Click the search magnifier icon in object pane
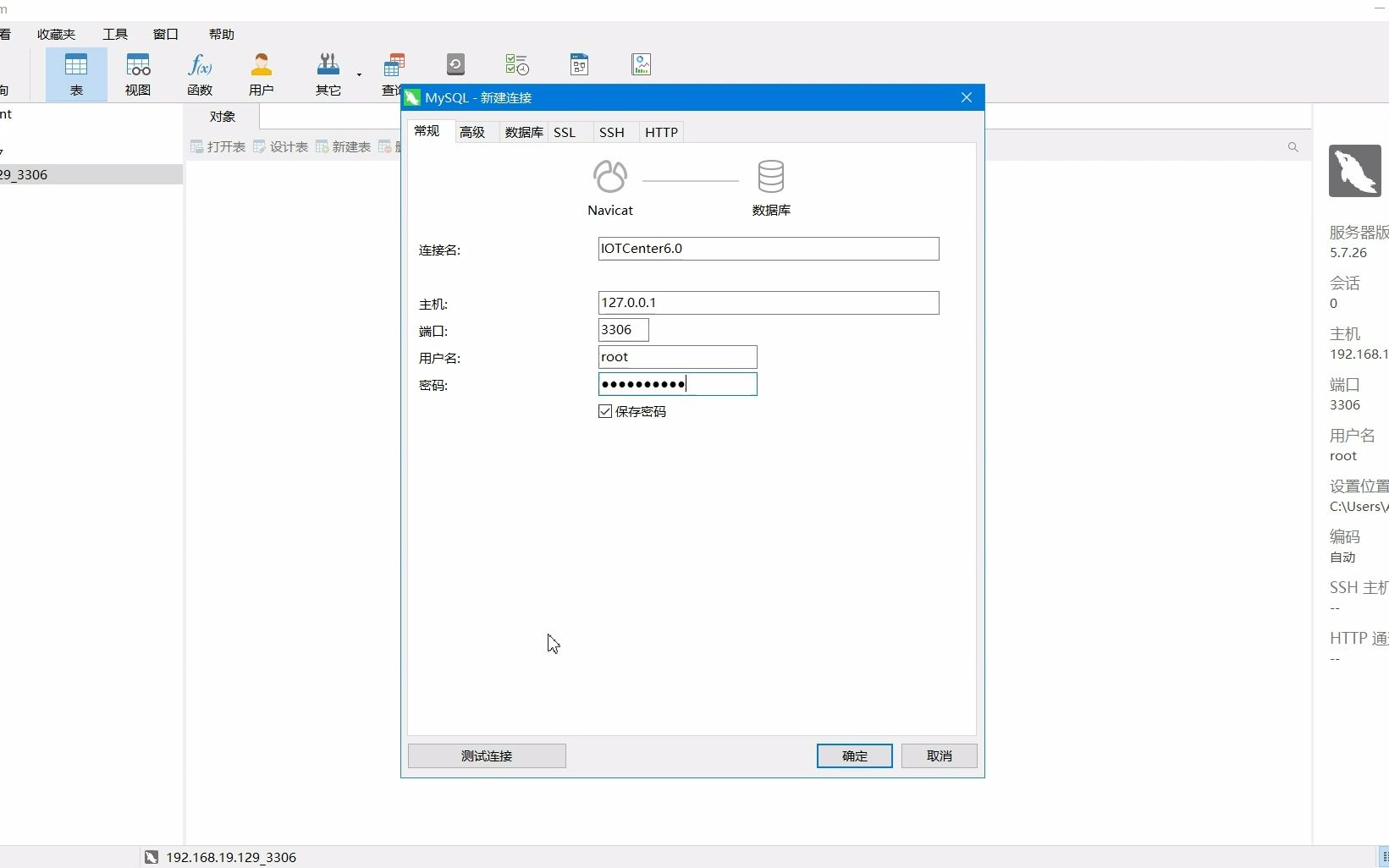Viewport: 1389px width, 868px height. (x=1293, y=147)
